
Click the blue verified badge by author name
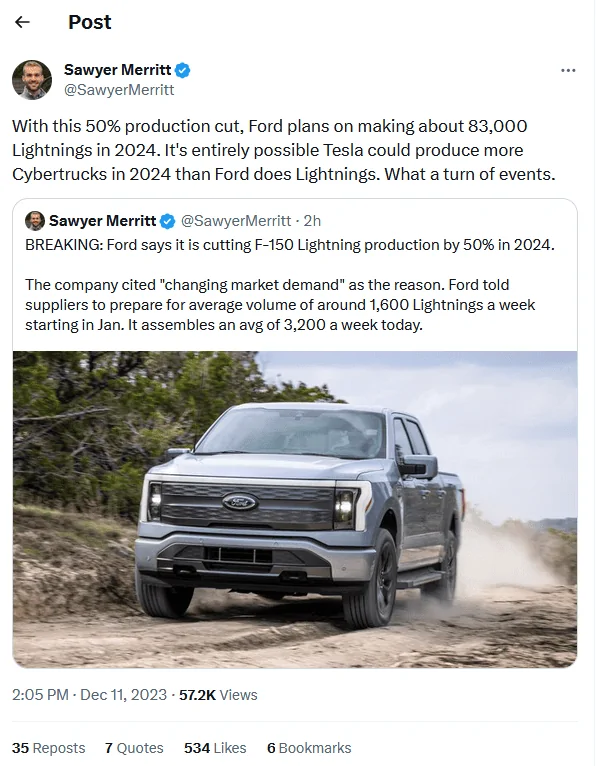pos(183,70)
